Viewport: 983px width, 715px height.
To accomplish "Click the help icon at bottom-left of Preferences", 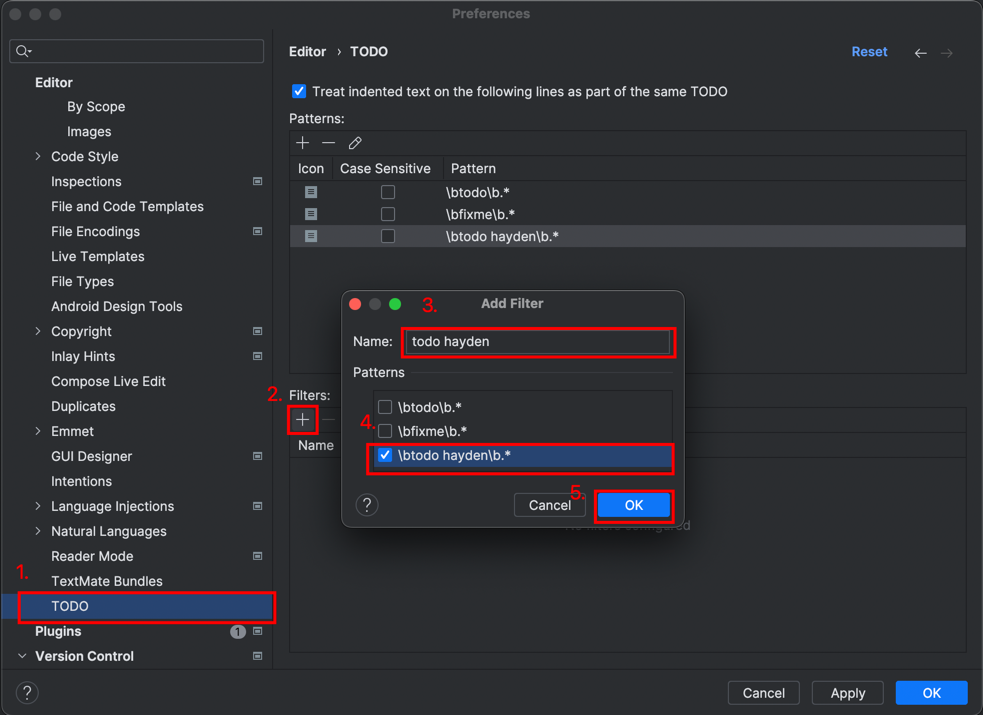I will coord(27,692).
